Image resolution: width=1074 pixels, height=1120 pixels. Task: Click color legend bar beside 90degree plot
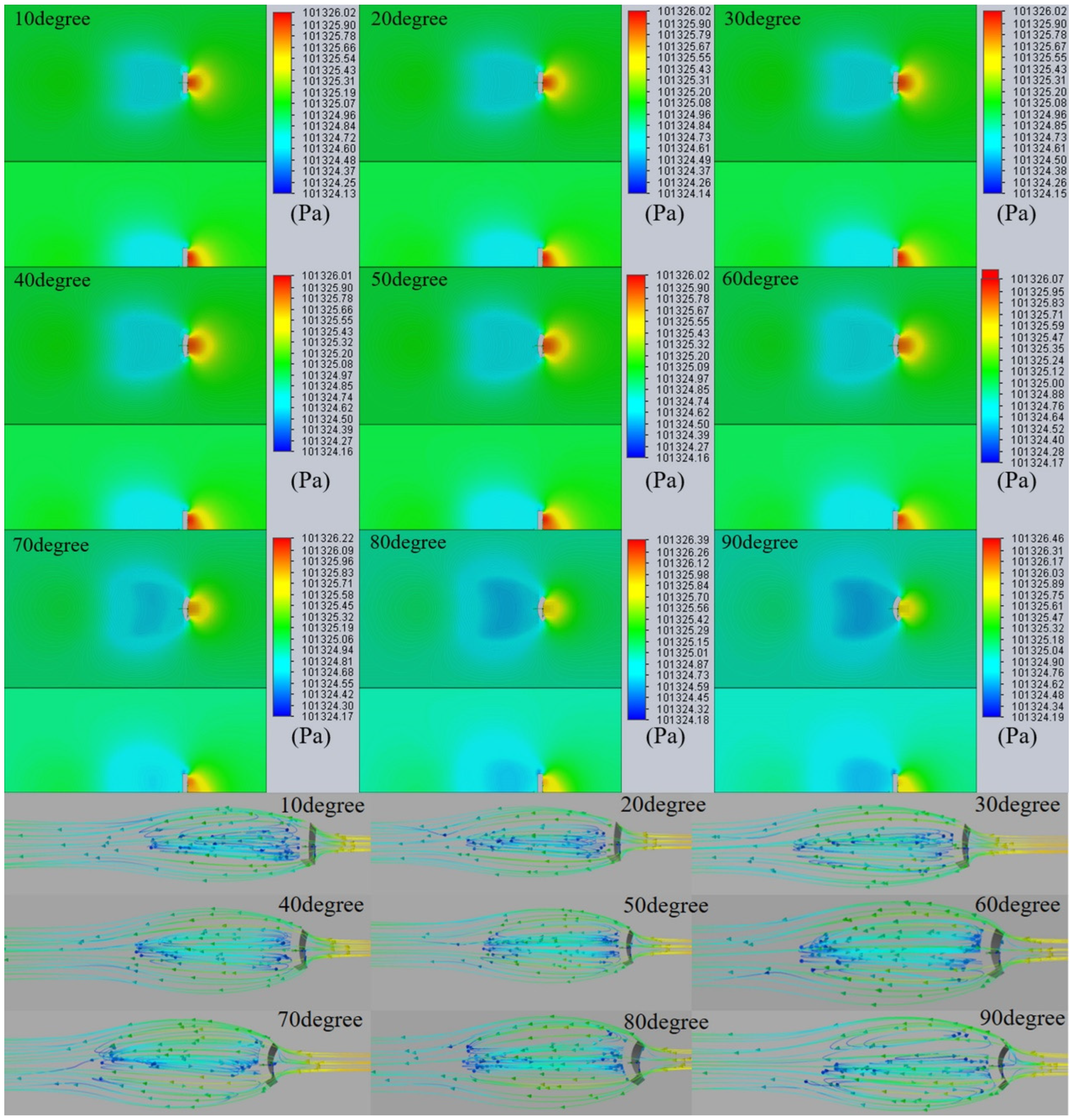click(992, 627)
